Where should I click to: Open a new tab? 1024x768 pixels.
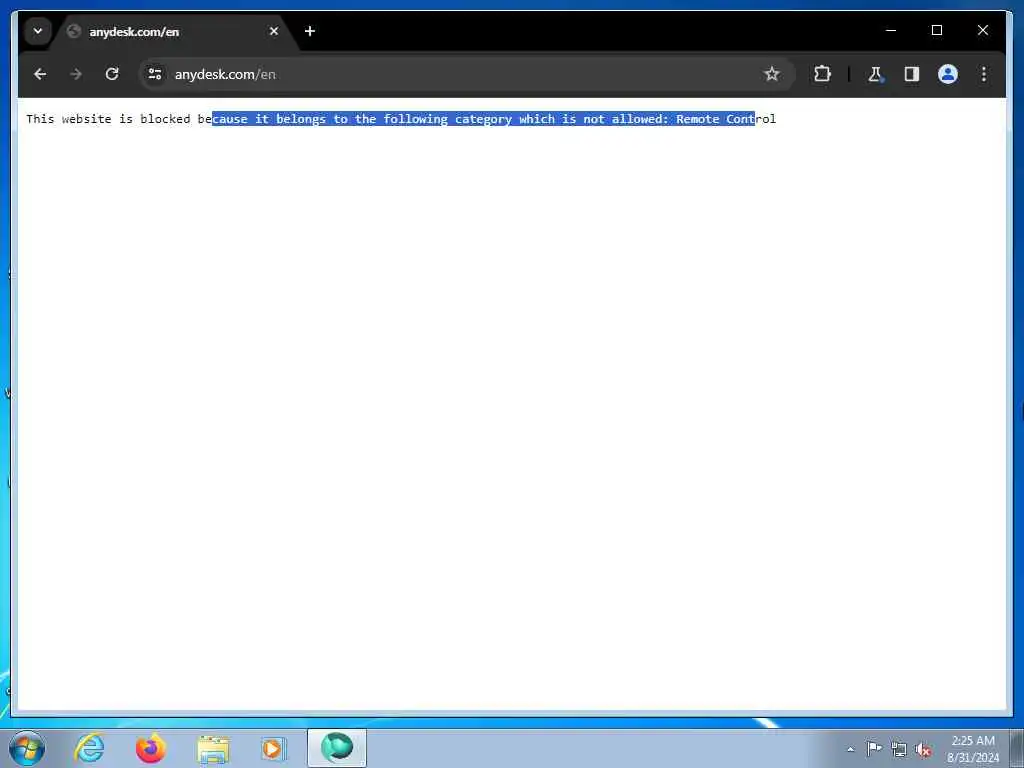click(310, 31)
